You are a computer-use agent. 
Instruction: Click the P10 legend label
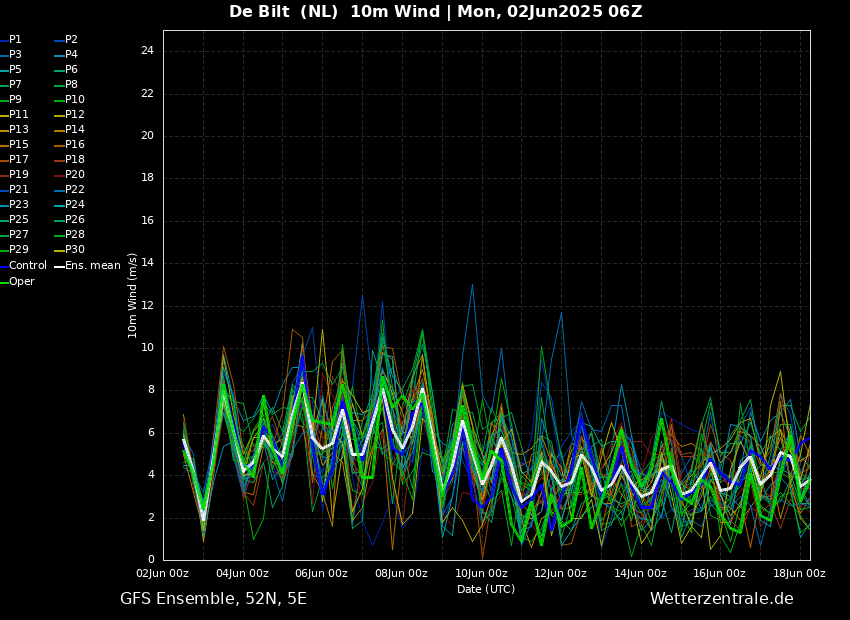pyautogui.click(x=74, y=100)
